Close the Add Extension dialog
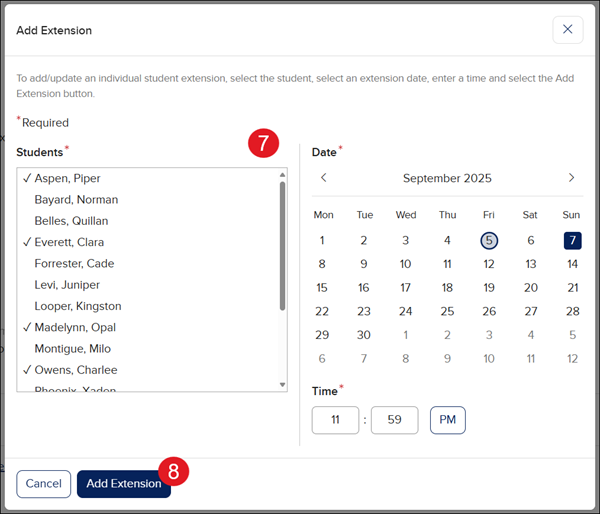 point(567,30)
